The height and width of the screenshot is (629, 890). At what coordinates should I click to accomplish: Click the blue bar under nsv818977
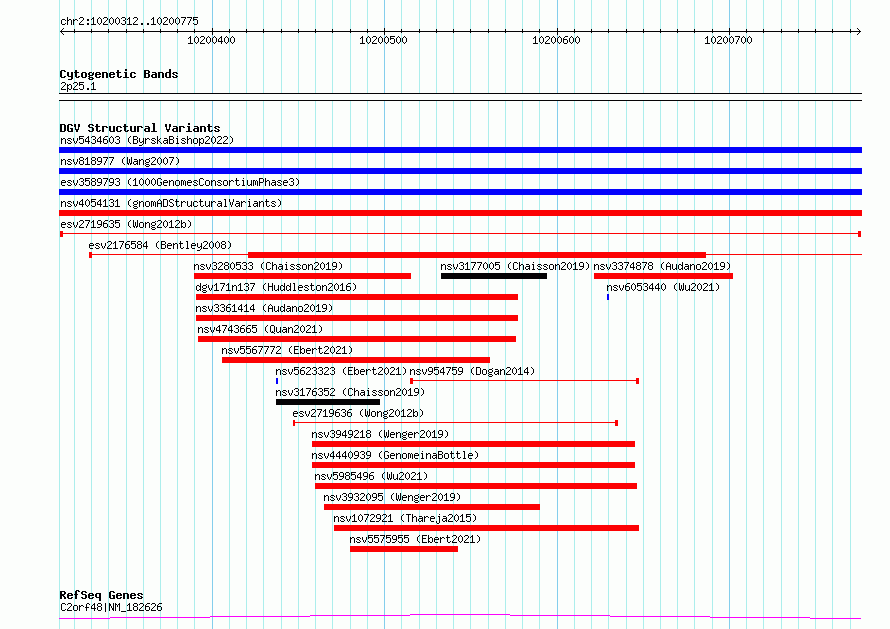click(460, 171)
